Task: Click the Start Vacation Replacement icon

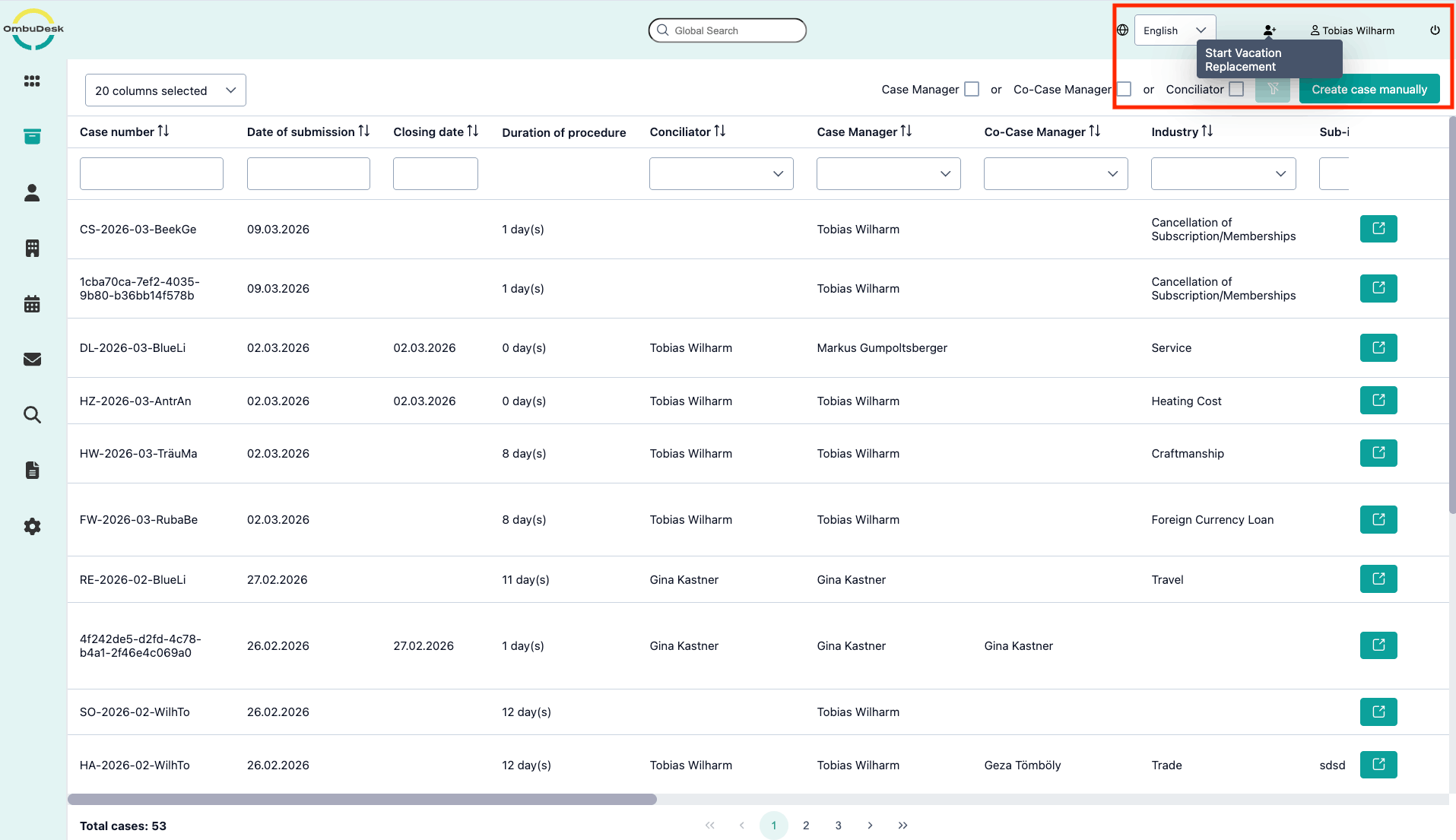Action: 1269,30
